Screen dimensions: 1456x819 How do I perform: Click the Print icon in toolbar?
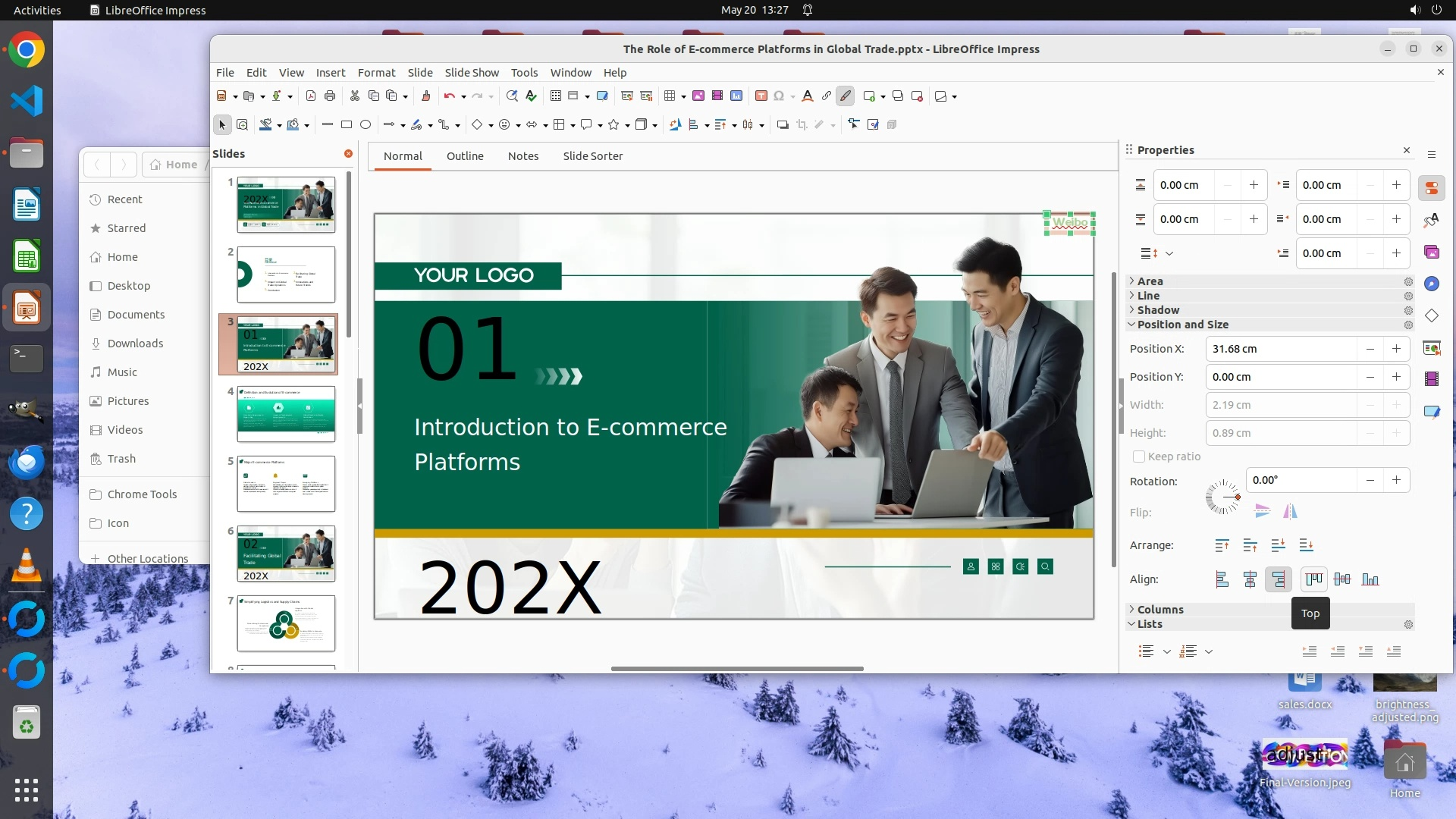[330, 96]
